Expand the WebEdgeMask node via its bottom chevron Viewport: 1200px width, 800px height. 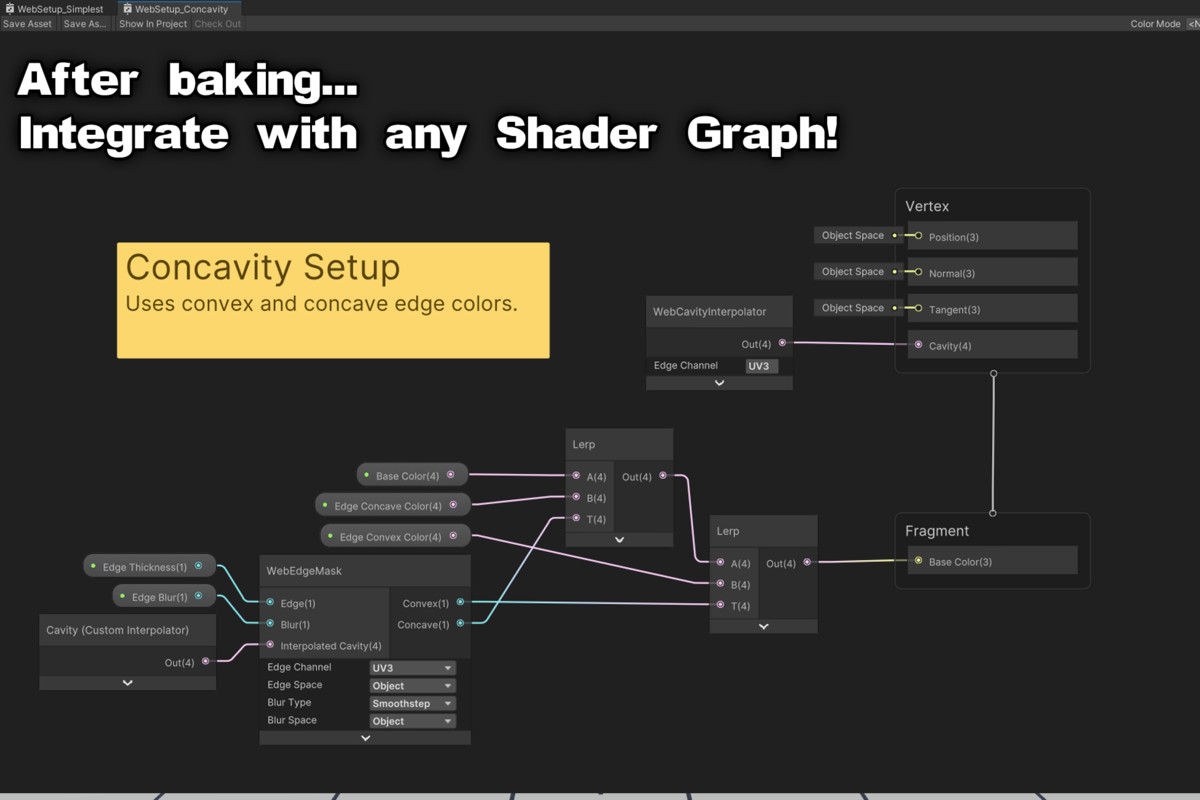tap(364, 738)
